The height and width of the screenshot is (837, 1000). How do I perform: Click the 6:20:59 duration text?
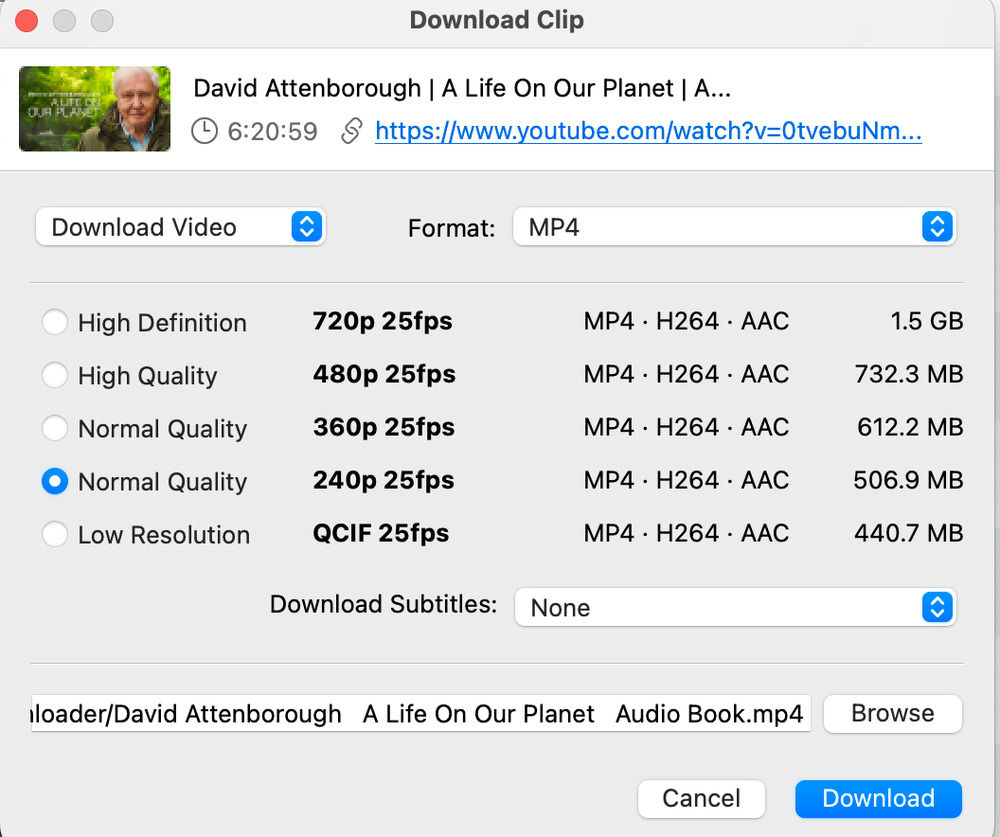[272, 131]
